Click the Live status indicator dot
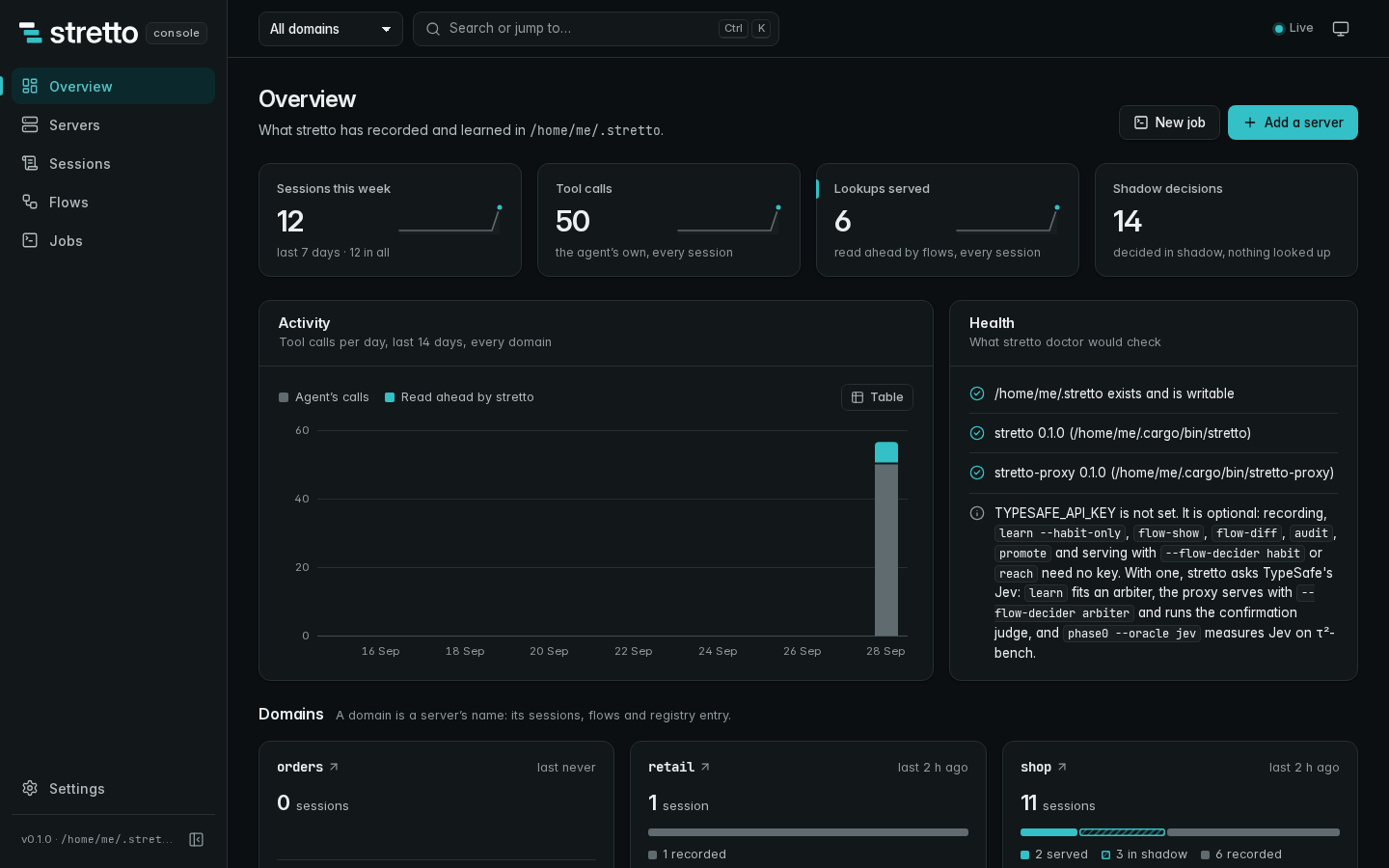Image resolution: width=1389 pixels, height=868 pixels. tap(1279, 29)
